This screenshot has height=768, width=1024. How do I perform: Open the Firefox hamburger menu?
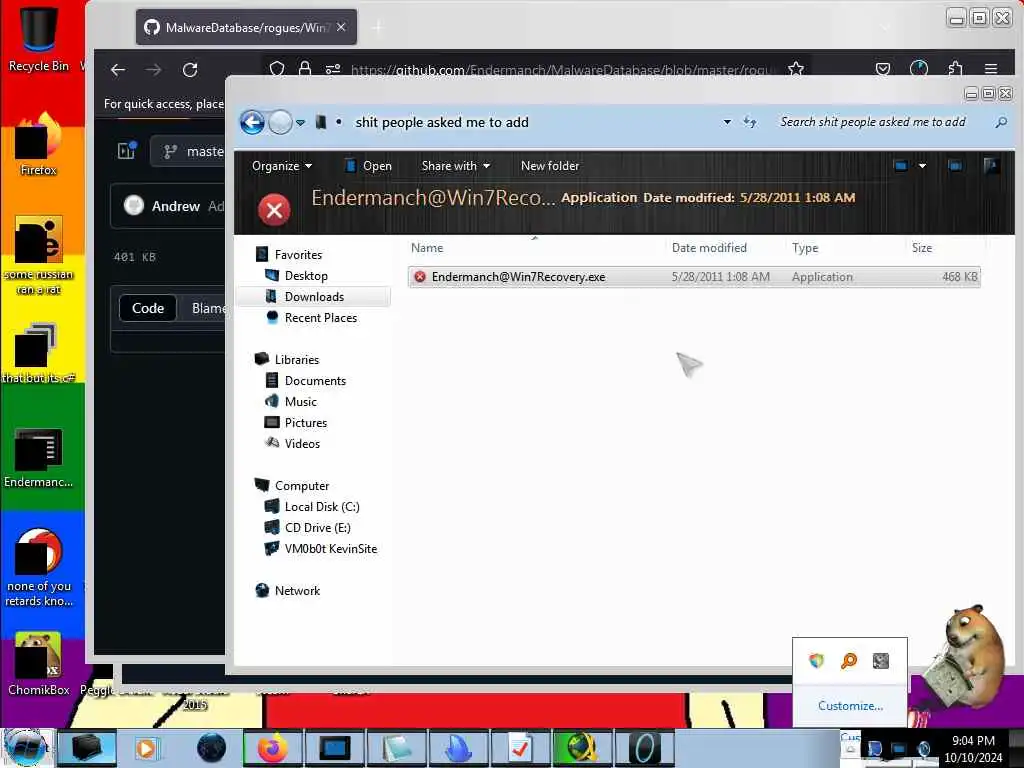coord(991,69)
